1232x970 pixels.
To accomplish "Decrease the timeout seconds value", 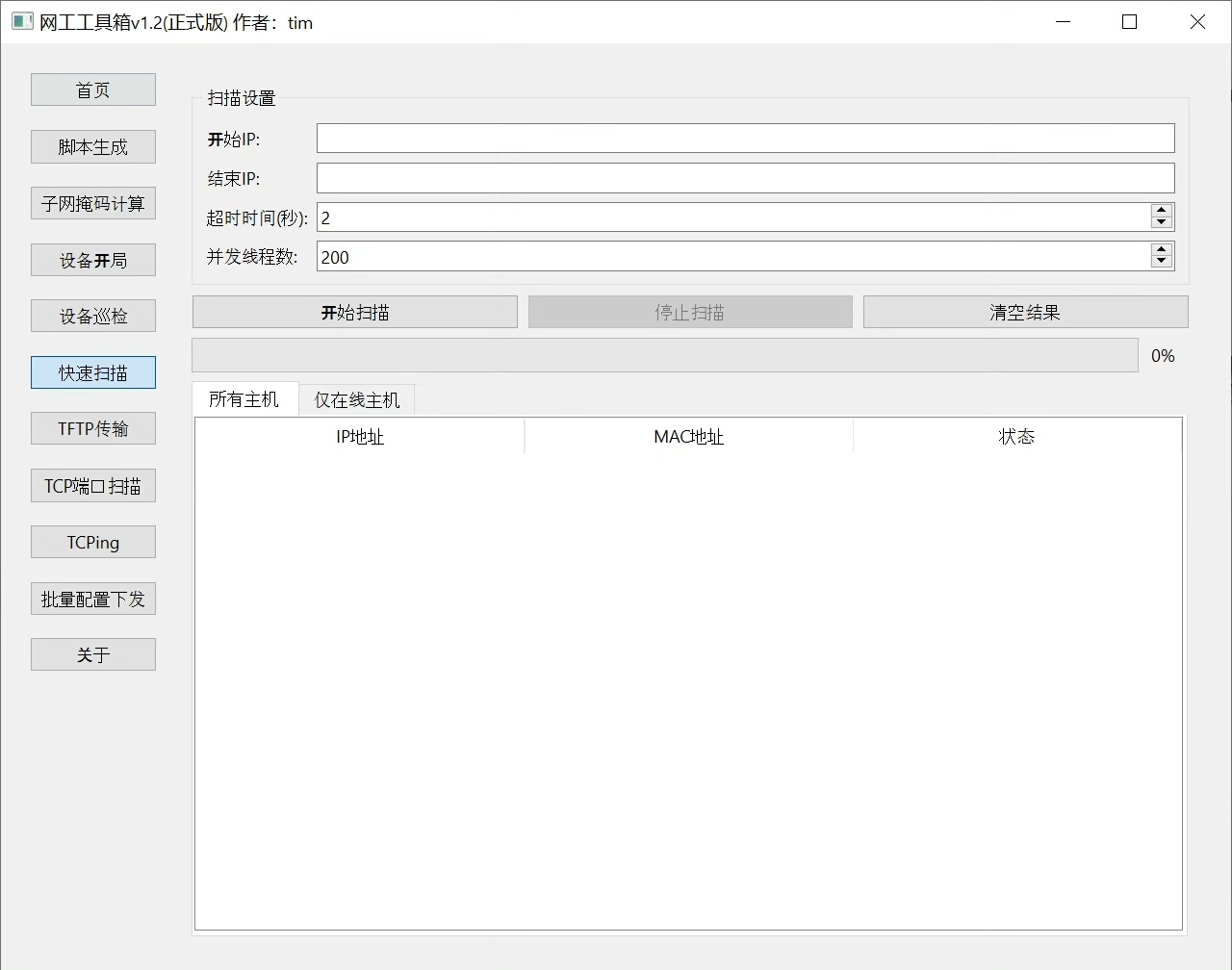I will pos(1161,223).
